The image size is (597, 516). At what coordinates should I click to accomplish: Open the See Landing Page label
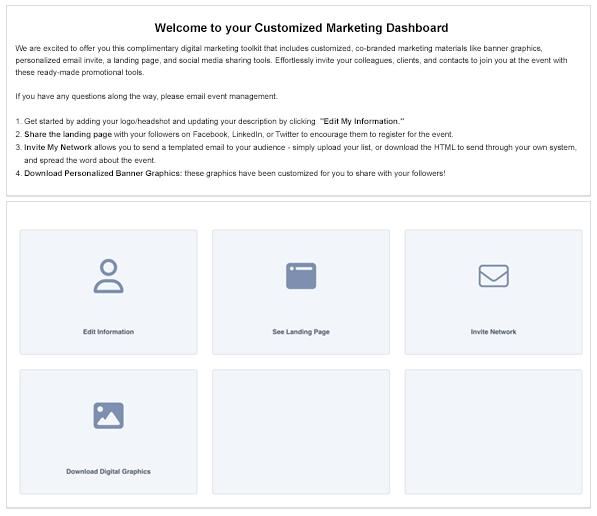click(301, 332)
